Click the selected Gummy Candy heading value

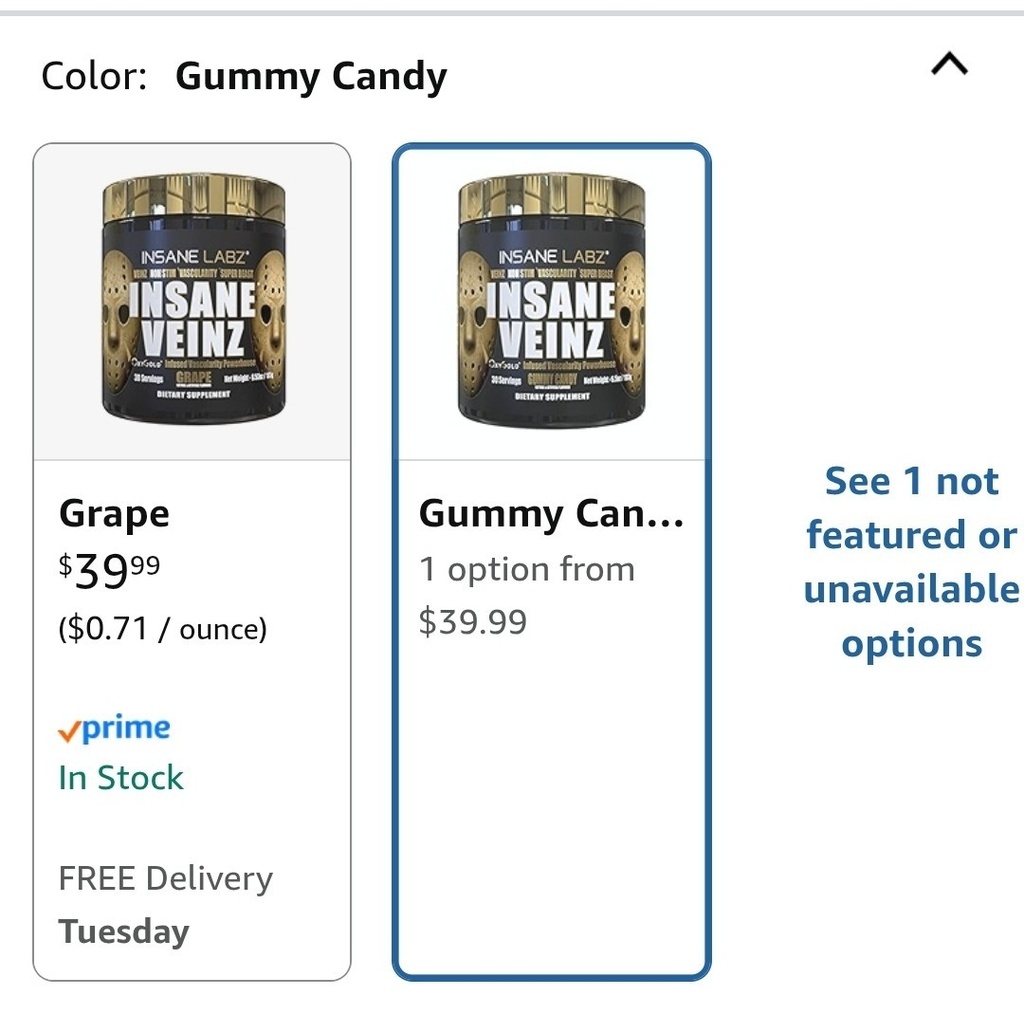coord(311,77)
